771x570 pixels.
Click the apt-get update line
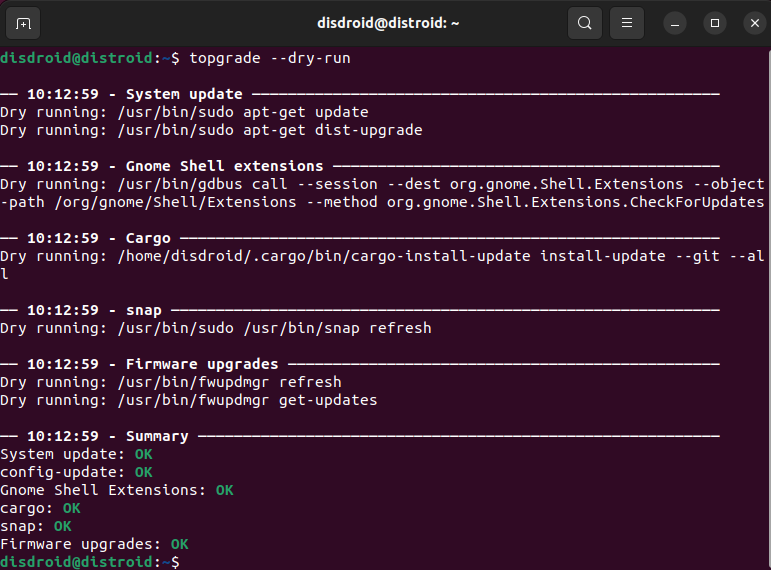[x=184, y=112]
